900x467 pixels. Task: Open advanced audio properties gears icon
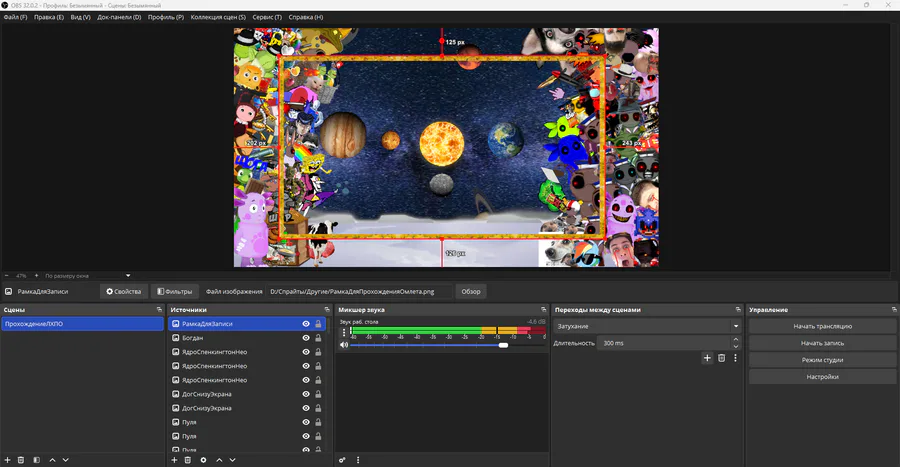[342, 460]
